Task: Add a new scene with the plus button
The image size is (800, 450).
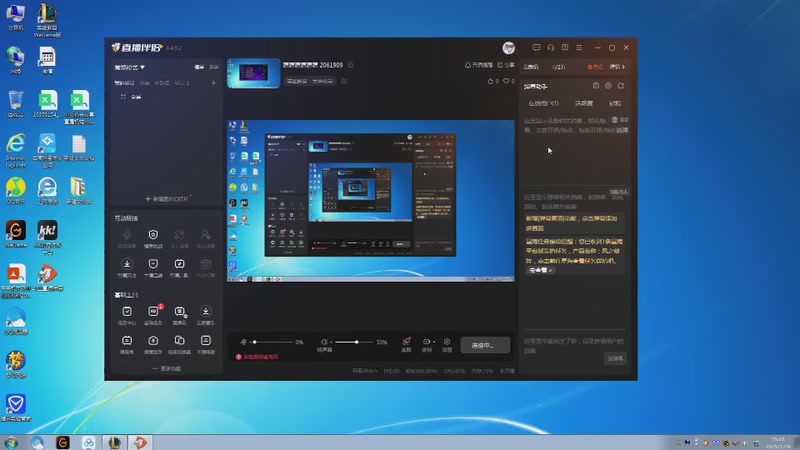Action: tap(213, 83)
